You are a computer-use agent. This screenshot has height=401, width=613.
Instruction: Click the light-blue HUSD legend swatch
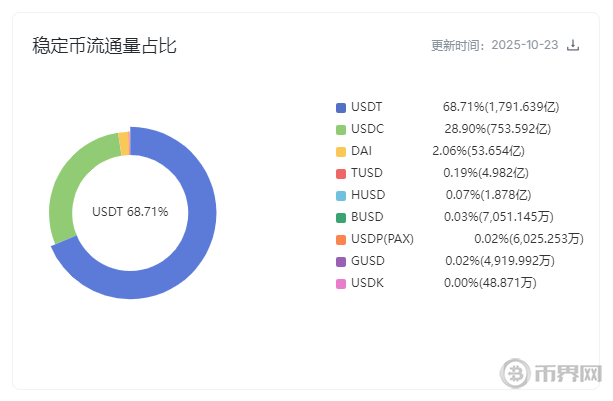(x=341, y=195)
